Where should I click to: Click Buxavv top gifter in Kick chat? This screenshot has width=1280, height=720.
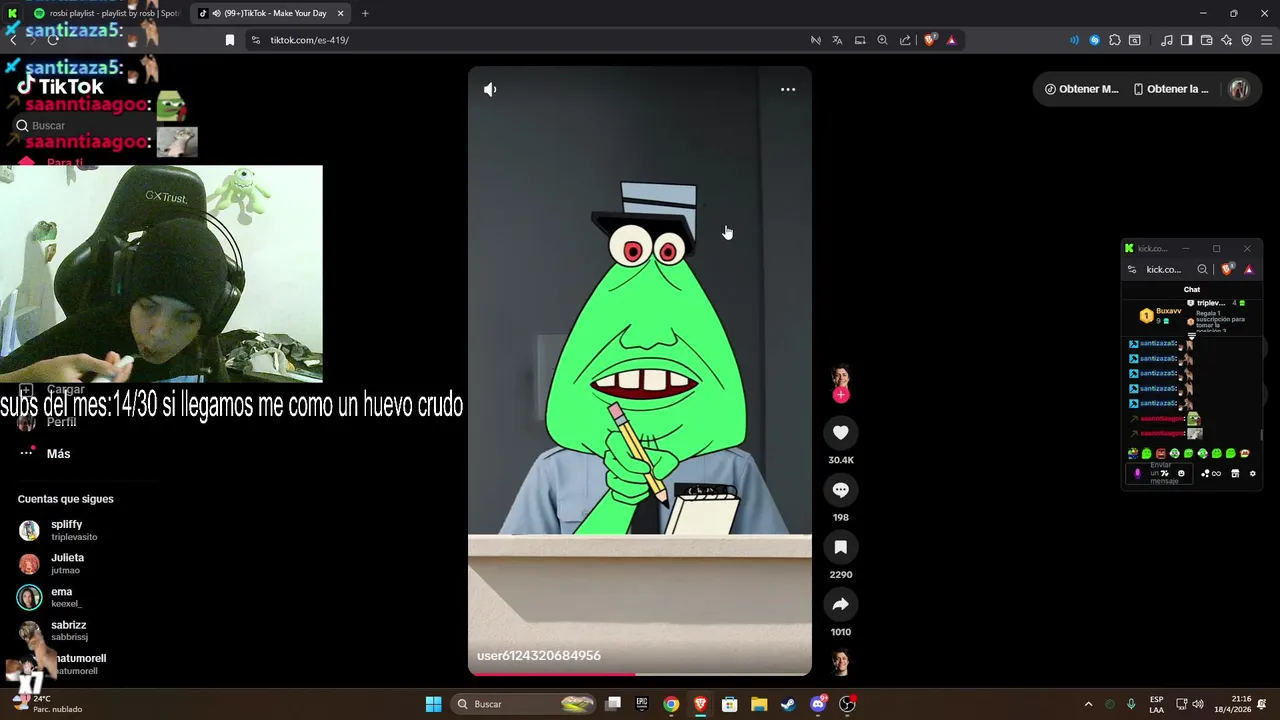coord(1161,315)
